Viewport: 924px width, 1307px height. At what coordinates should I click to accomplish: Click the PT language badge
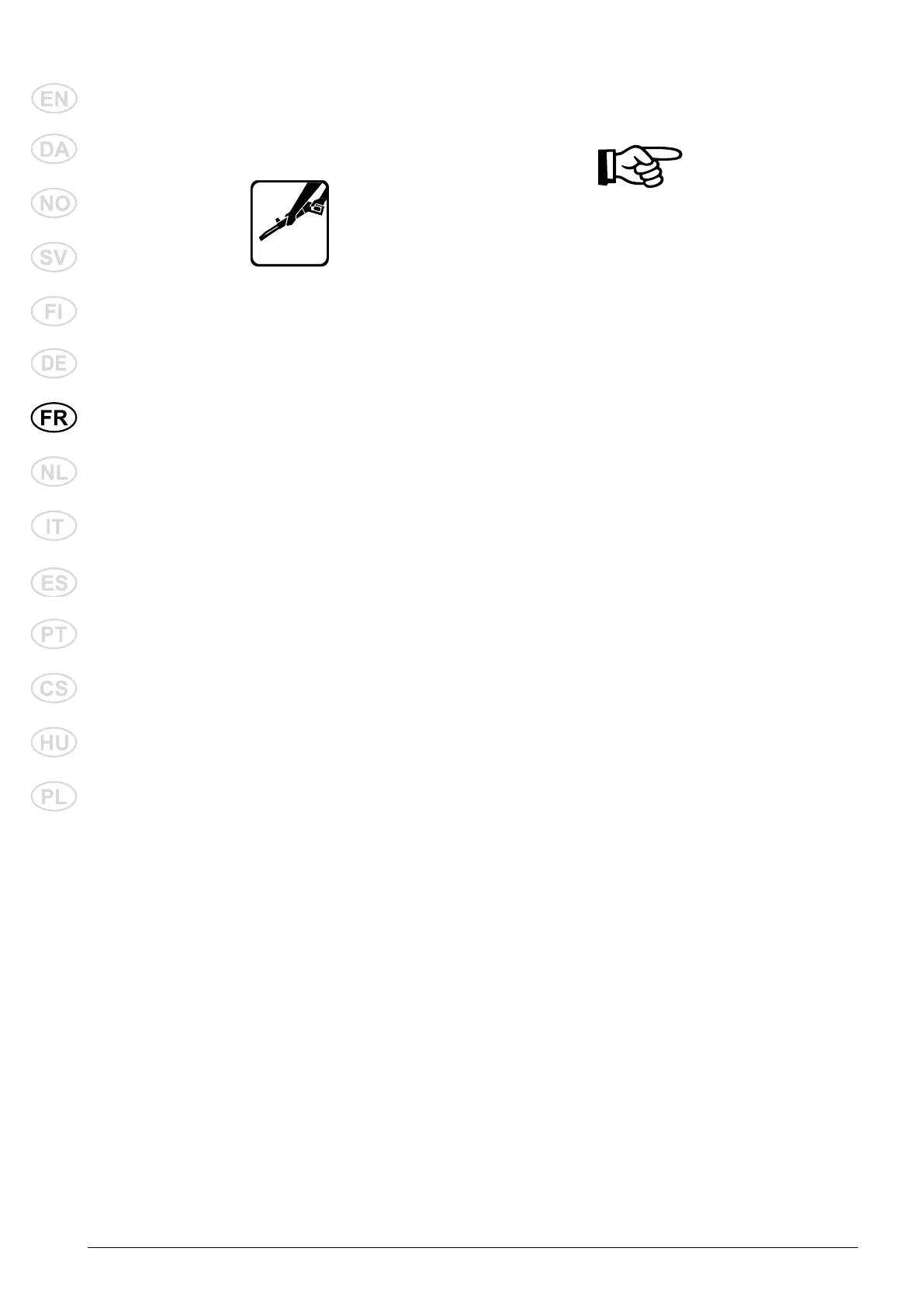(54, 635)
